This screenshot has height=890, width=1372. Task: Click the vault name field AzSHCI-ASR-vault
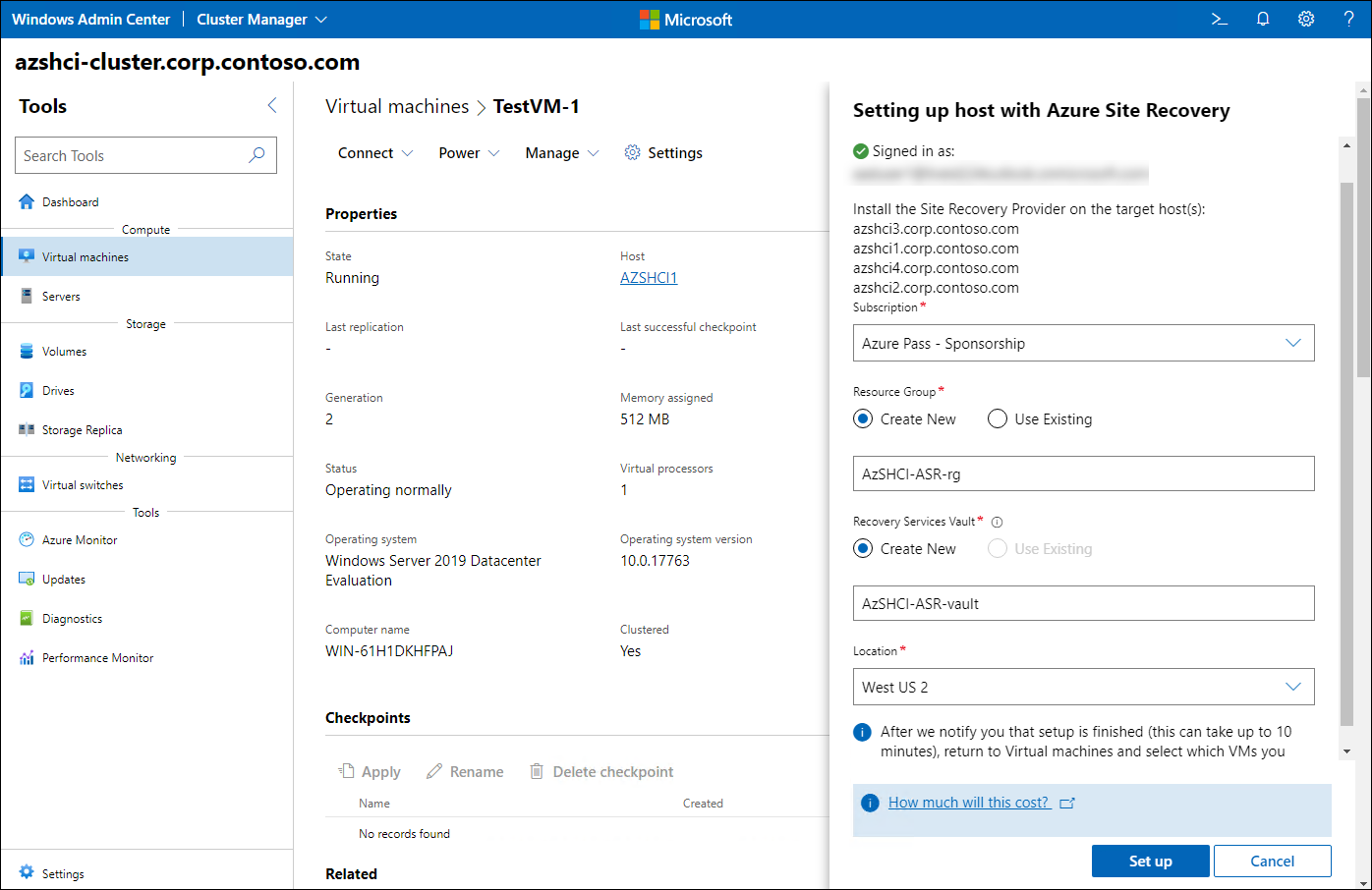click(x=1083, y=603)
